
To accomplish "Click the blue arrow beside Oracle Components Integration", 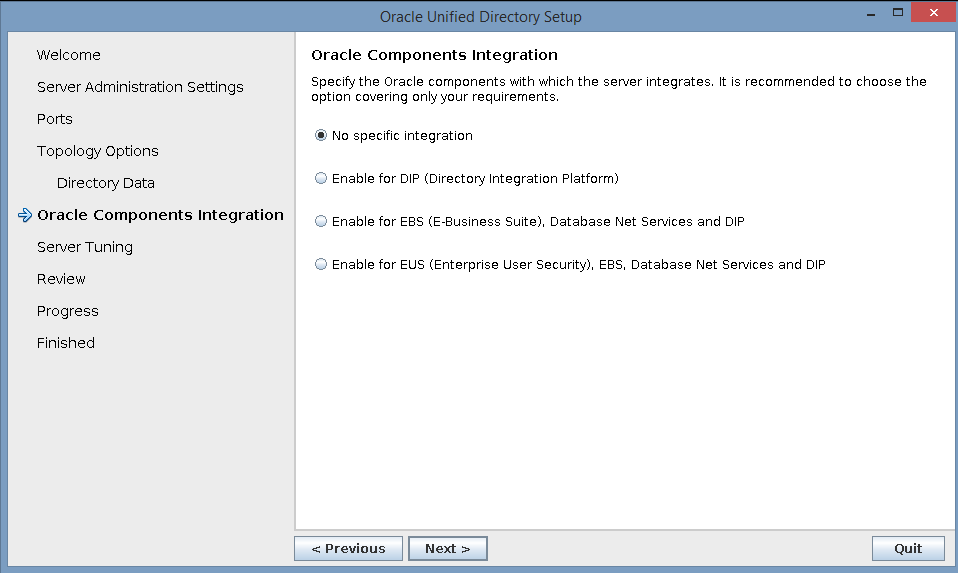I will coord(24,215).
